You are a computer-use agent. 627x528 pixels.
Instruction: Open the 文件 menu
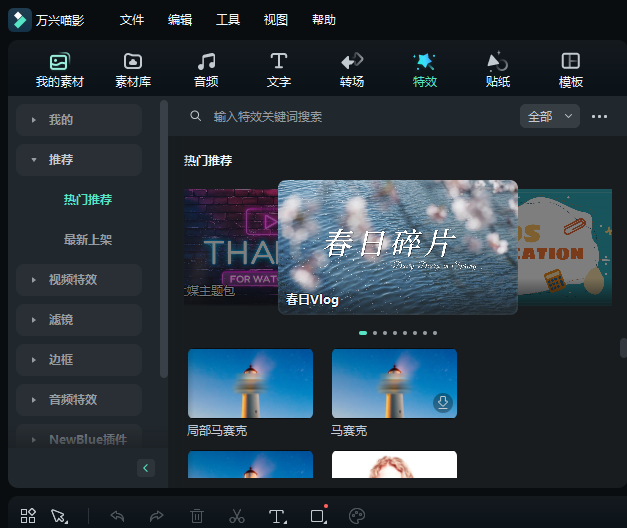(x=132, y=20)
